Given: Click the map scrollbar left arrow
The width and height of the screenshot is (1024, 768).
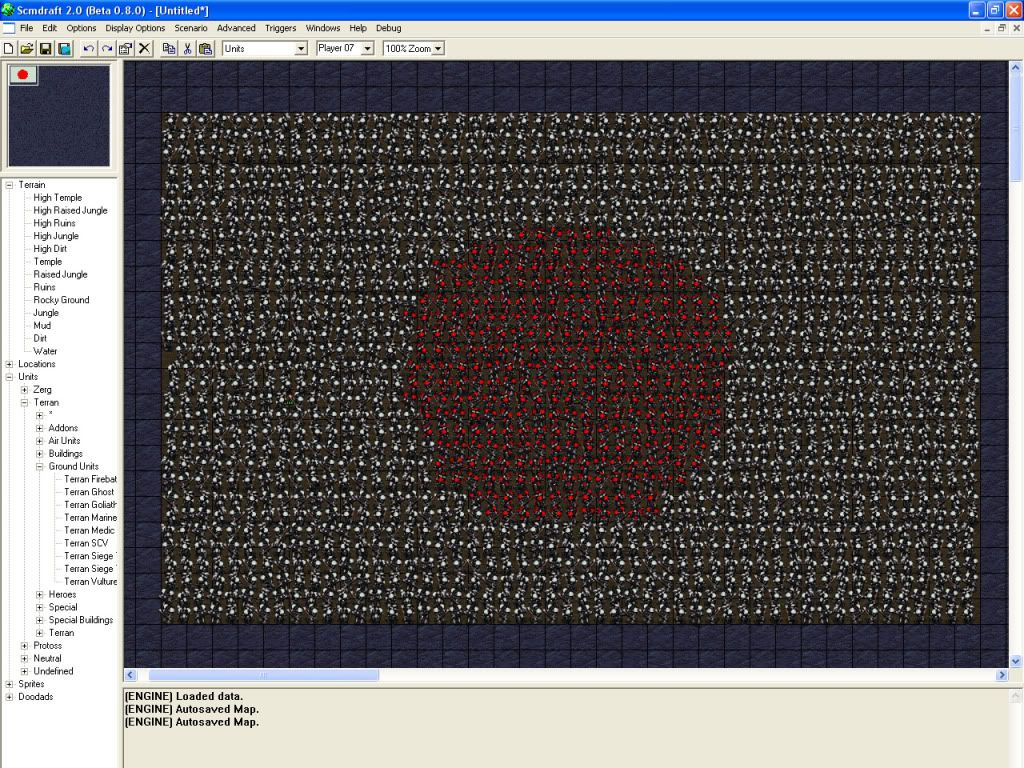Looking at the screenshot, I should tap(130, 675).
